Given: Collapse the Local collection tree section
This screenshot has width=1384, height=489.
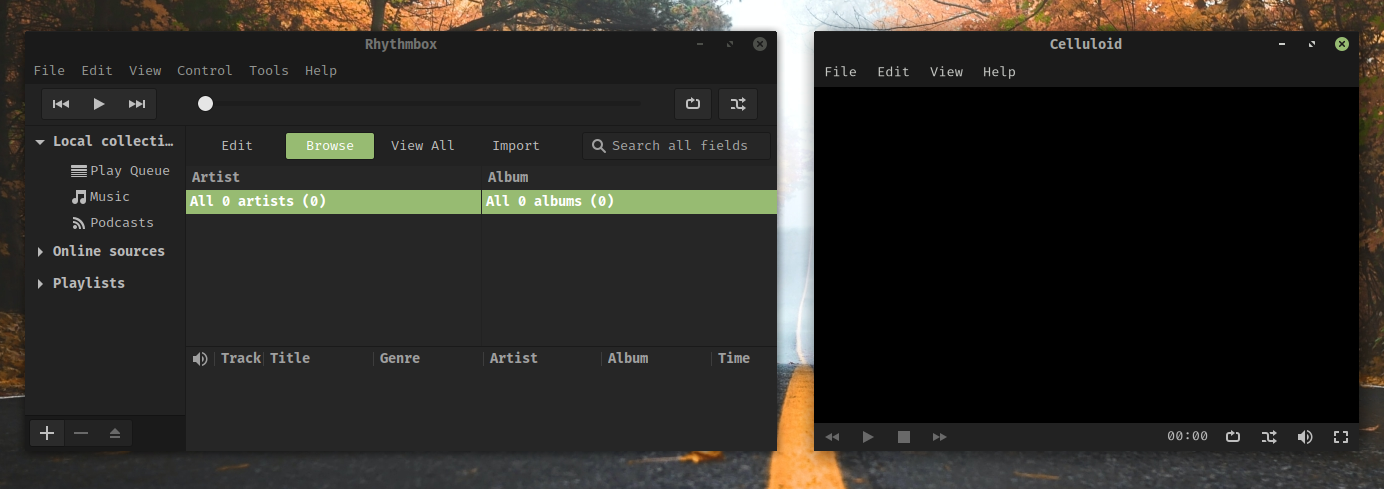Looking at the screenshot, I should 40,142.
